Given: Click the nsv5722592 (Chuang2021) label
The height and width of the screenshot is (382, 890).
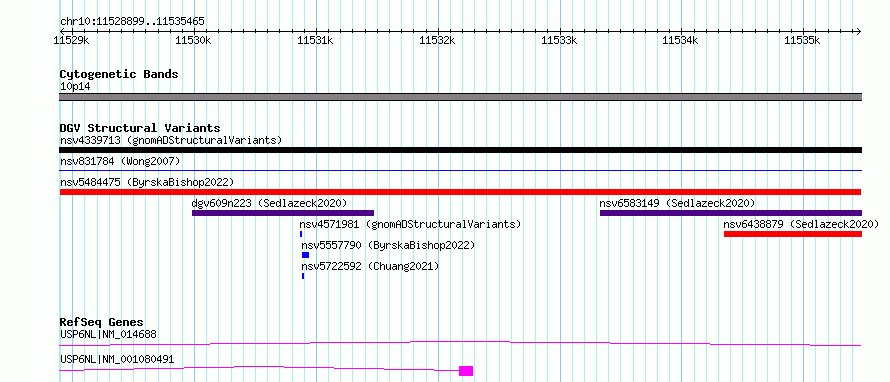Looking at the screenshot, I should pyautogui.click(x=370, y=266).
